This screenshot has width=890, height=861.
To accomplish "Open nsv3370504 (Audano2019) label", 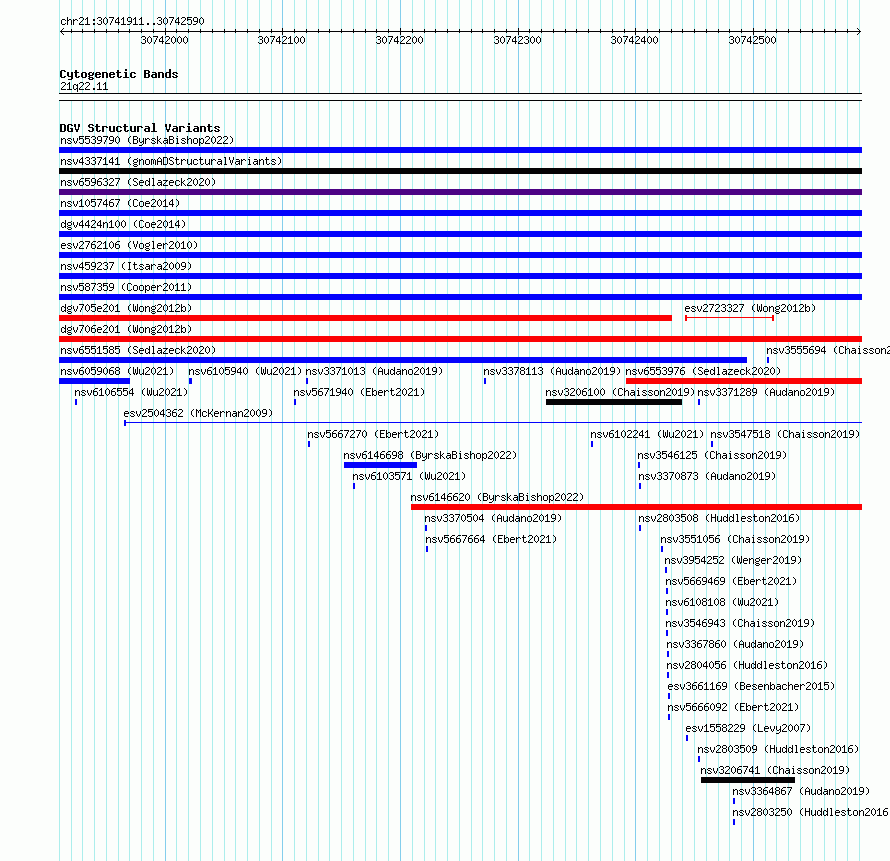I will tap(493, 518).
